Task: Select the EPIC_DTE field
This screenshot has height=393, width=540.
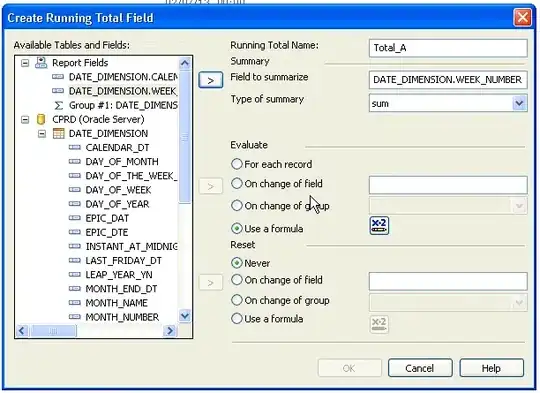Action: pos(107,232)
